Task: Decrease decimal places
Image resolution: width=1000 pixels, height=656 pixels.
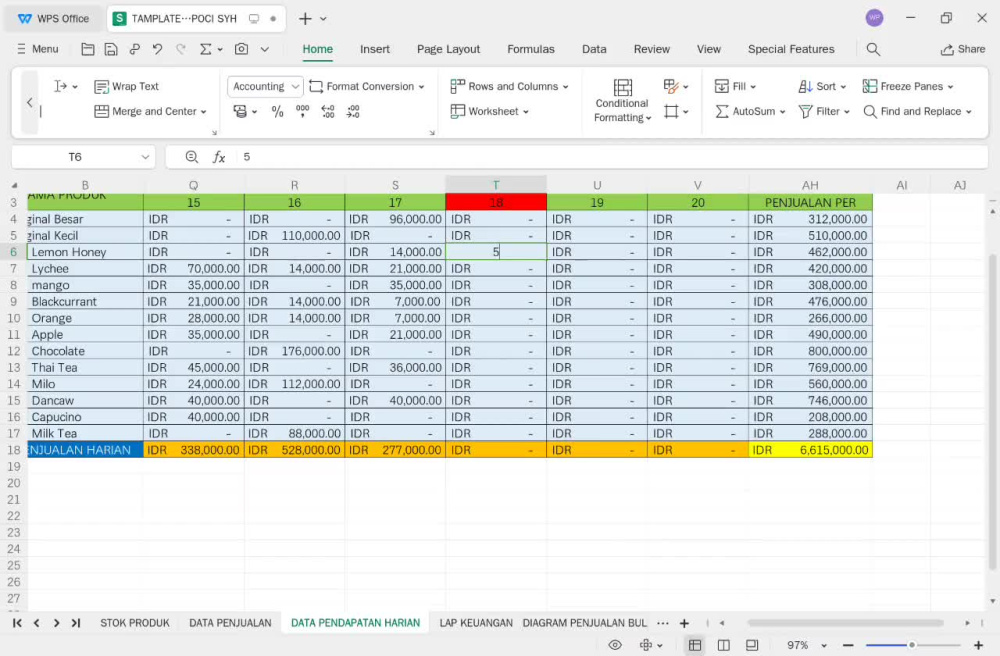Action: (x=353, y=112)
